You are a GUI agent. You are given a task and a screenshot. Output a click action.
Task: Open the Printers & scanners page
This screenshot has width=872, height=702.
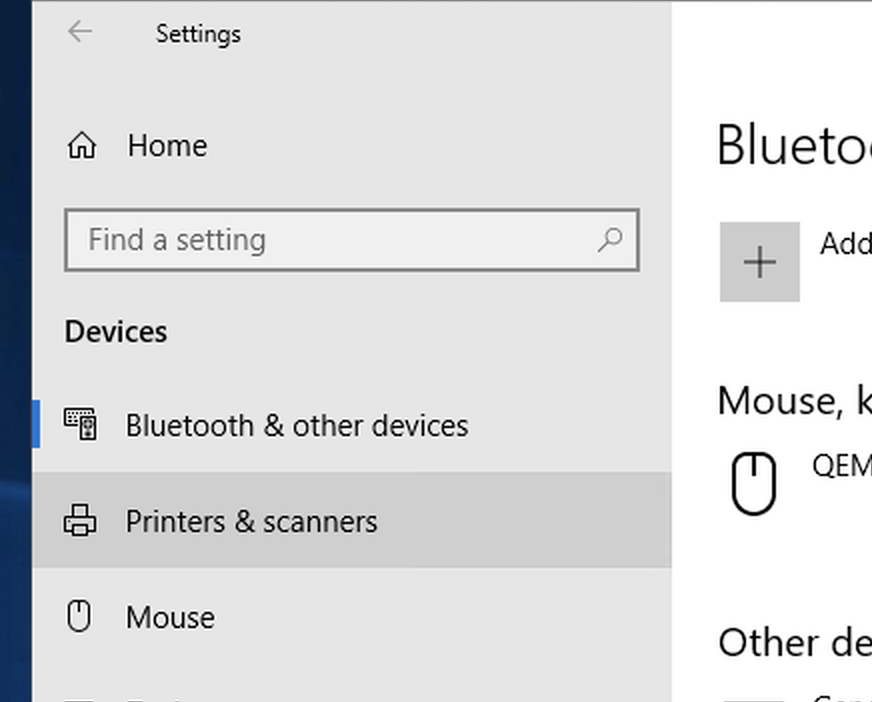pos(352,521)
